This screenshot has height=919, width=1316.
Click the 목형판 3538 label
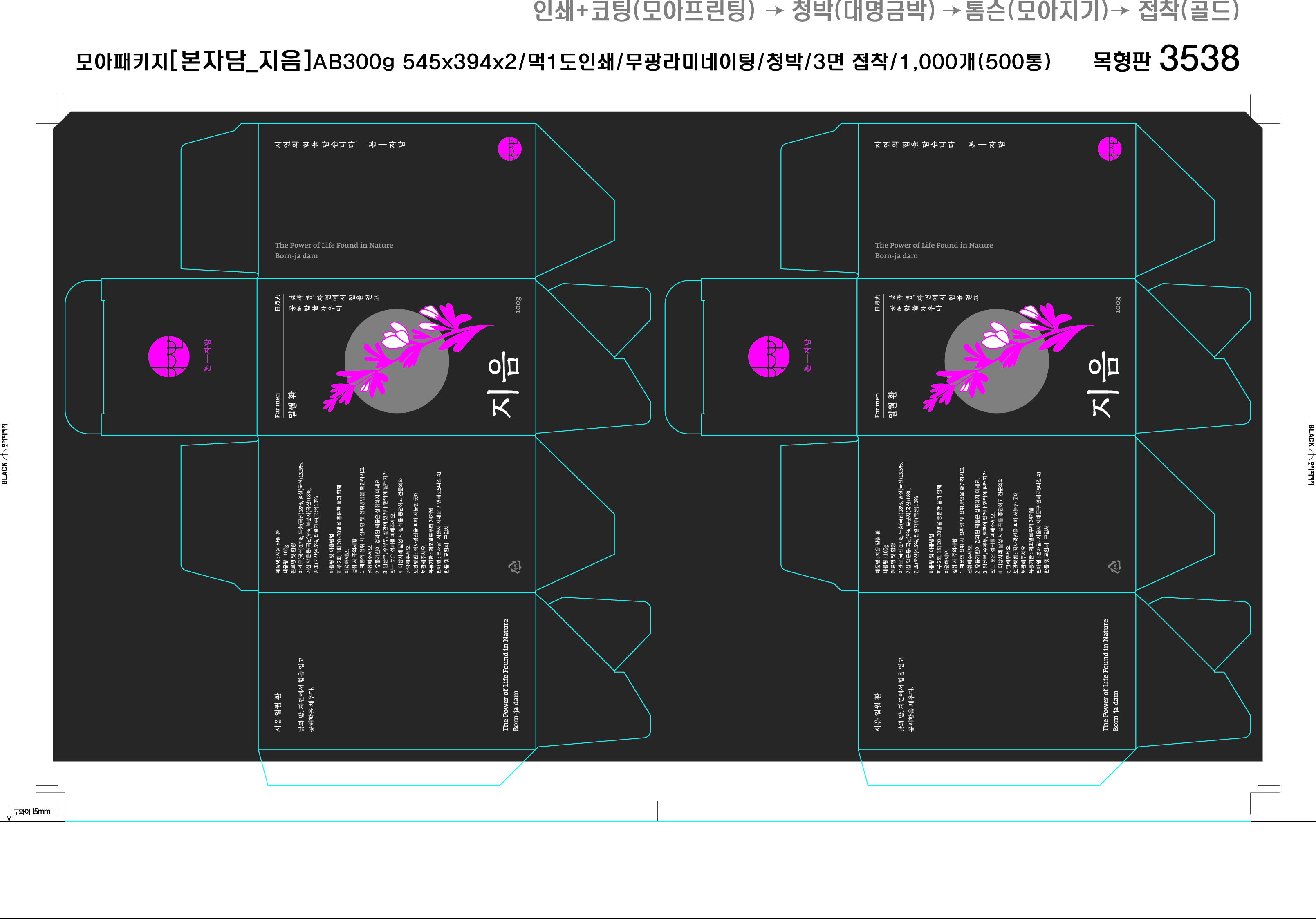coord(1166,59)
